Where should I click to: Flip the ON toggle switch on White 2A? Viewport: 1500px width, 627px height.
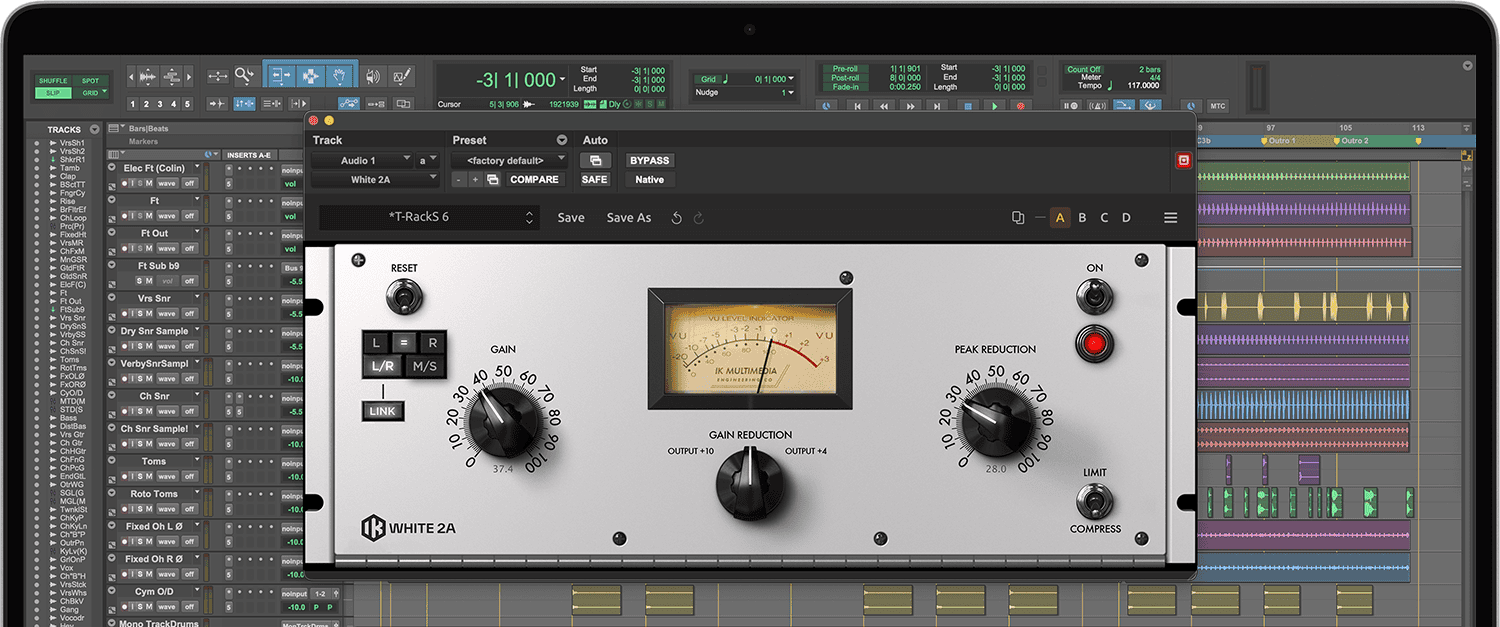[1094, 296]
